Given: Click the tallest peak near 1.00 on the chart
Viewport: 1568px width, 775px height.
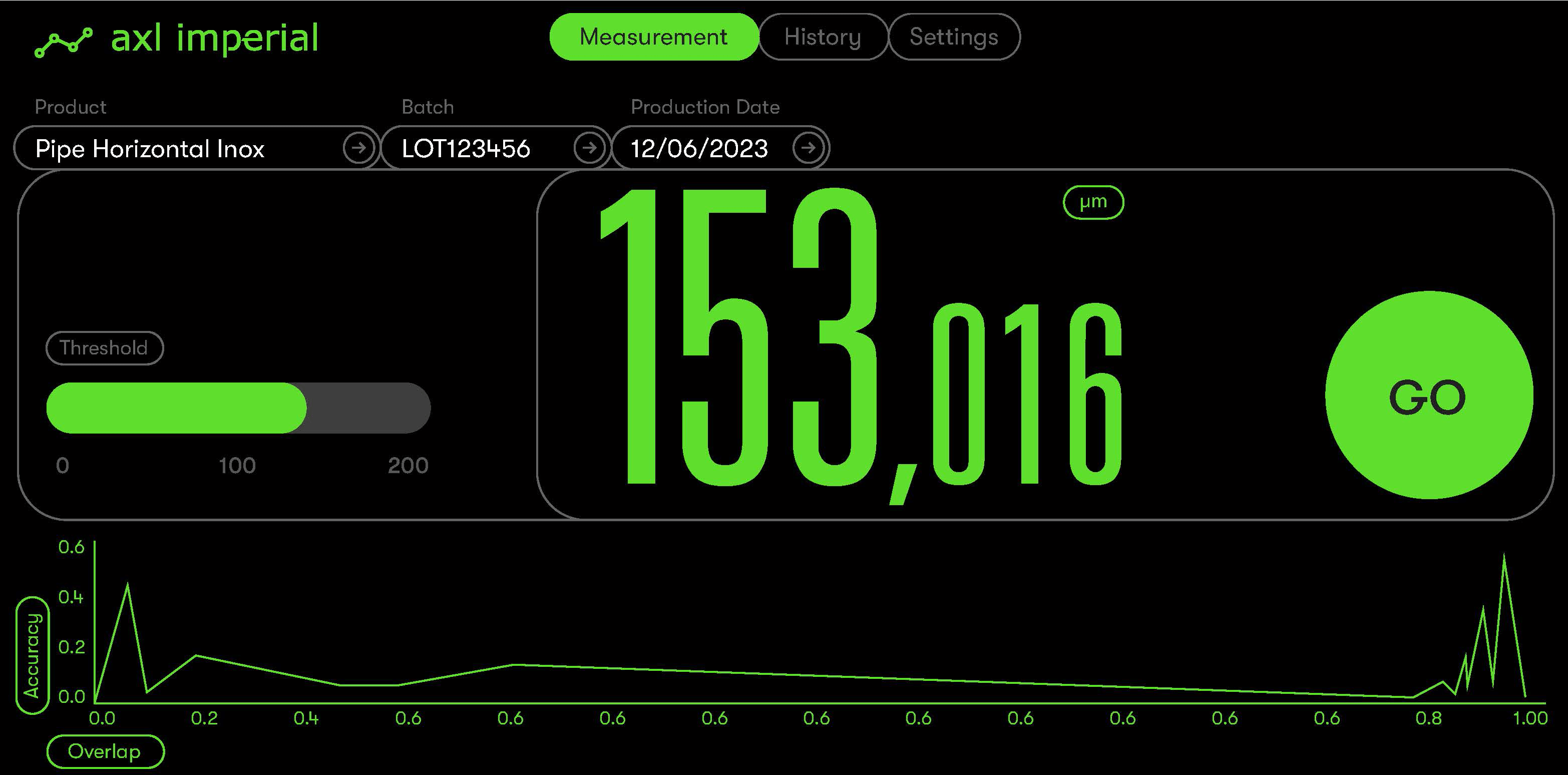Looking at the screenshot, I should tap(1504, 557).
